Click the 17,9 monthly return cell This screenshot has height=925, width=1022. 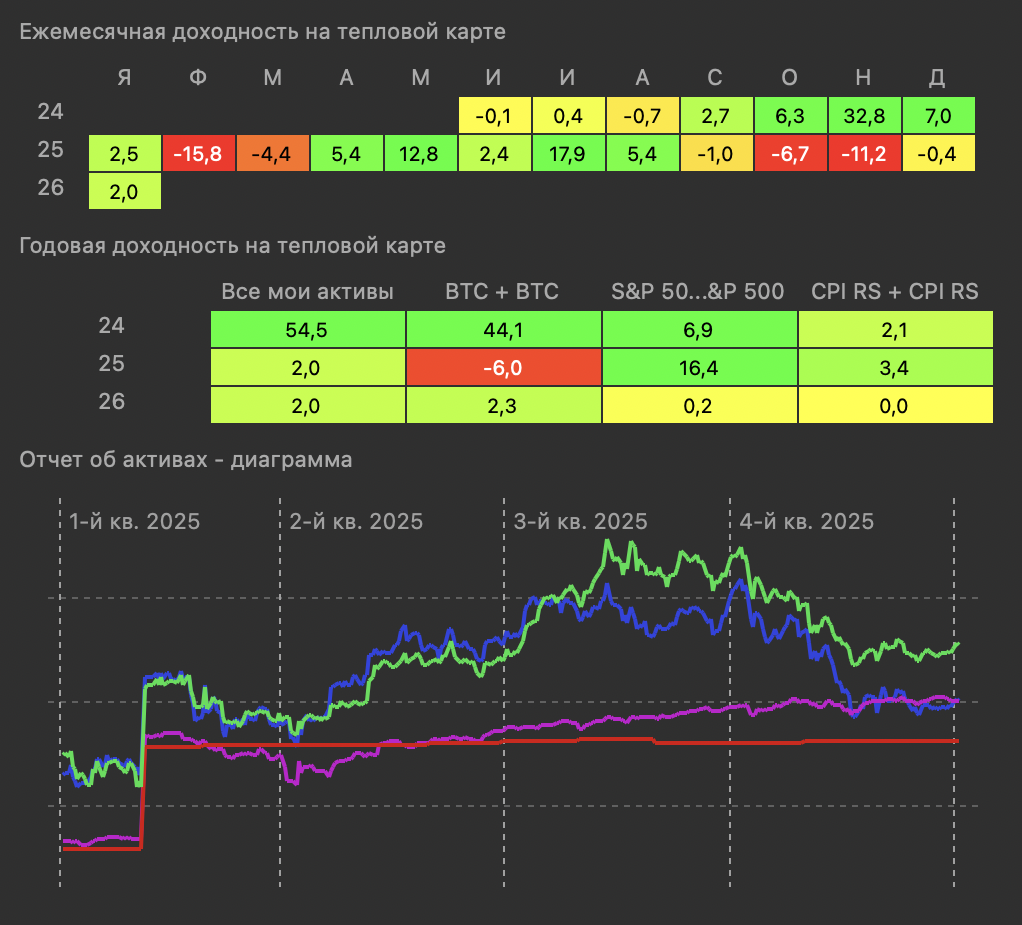click(568, 154)
